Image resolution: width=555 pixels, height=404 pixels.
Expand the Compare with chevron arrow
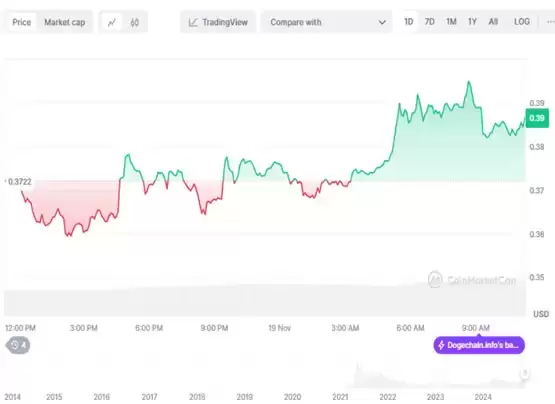(x=382, y=23)
